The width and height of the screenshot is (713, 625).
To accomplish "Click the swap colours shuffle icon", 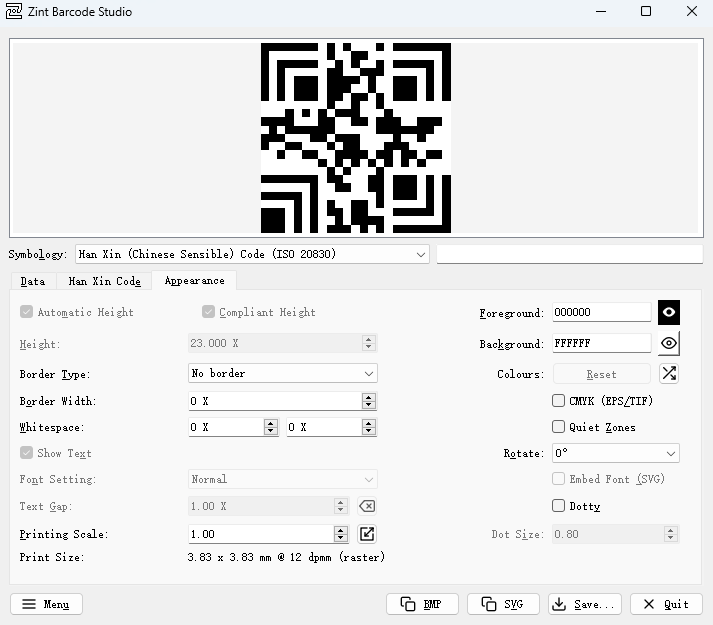I will tap(669, 374).
